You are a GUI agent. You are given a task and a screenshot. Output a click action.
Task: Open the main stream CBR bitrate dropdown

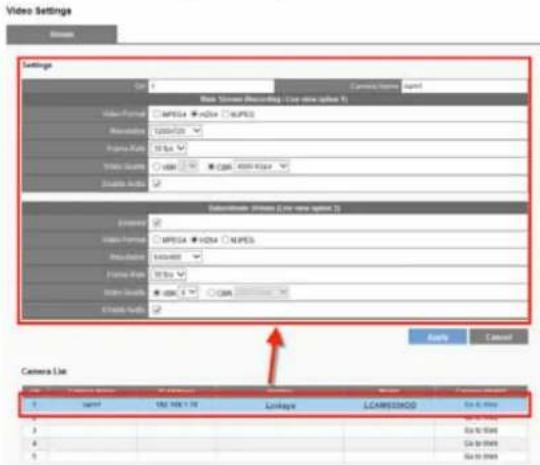pos(261,166)
